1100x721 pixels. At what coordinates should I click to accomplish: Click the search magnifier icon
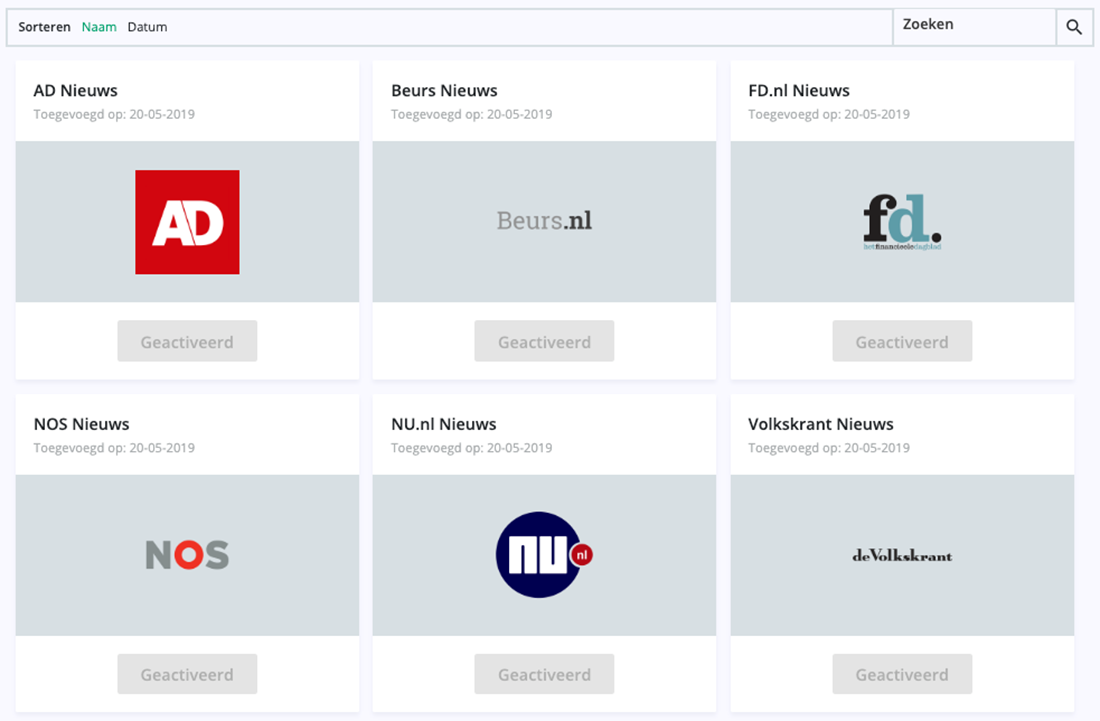tap(1074, 27)
